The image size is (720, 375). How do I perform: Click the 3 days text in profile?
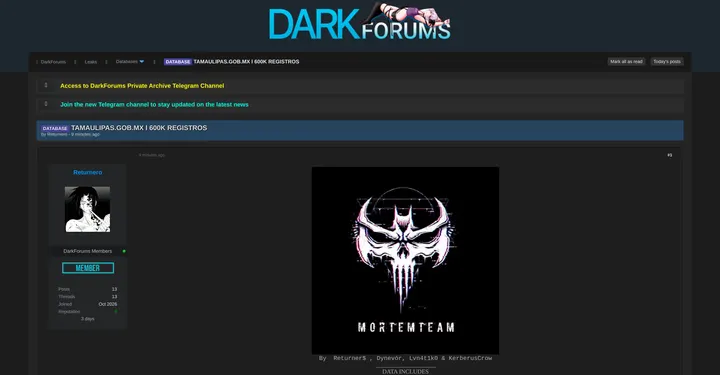88,319
